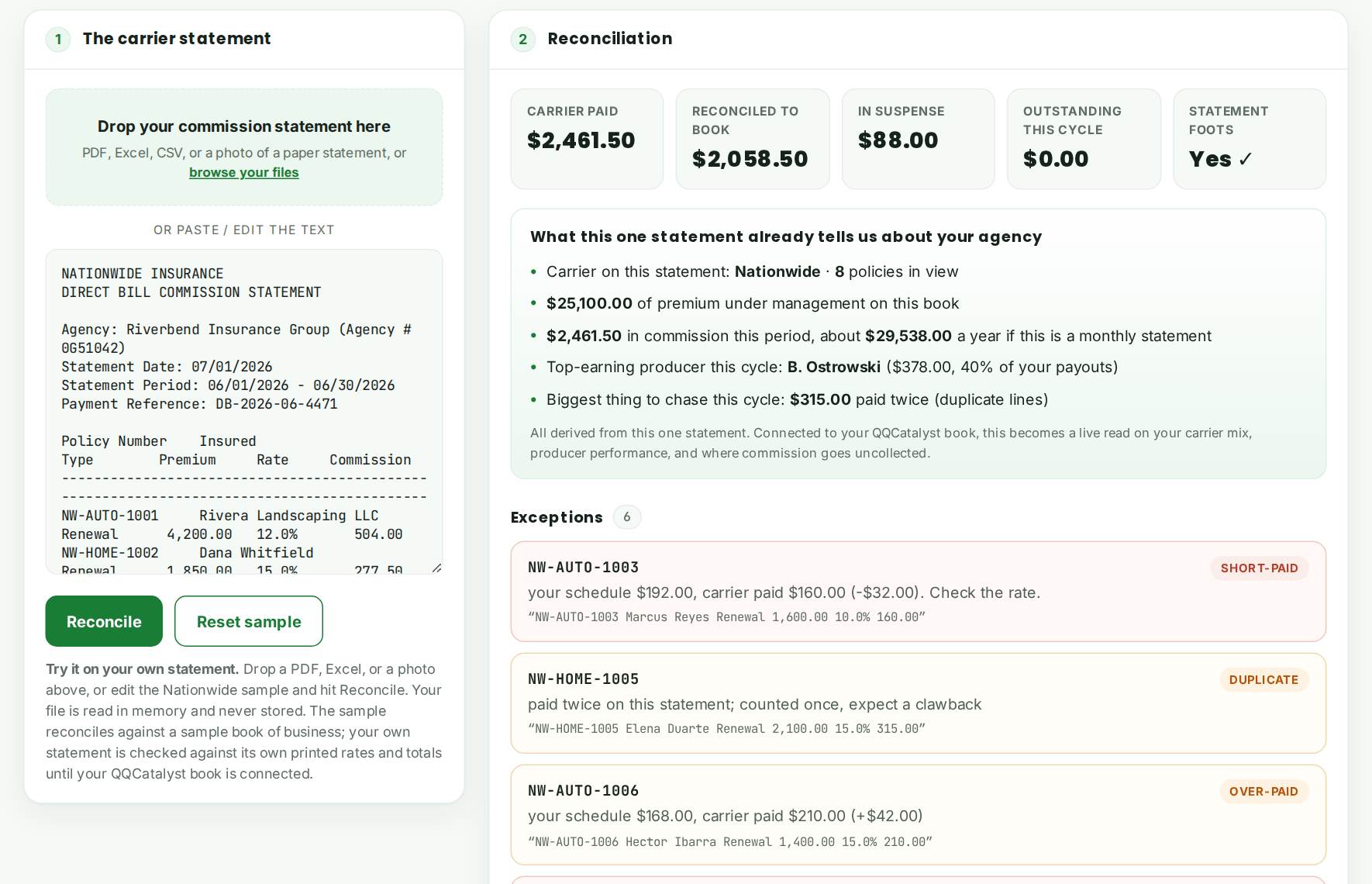Click the NW-HOME-1005 Elena Duarte quoted line

click(x=726, y=729)
